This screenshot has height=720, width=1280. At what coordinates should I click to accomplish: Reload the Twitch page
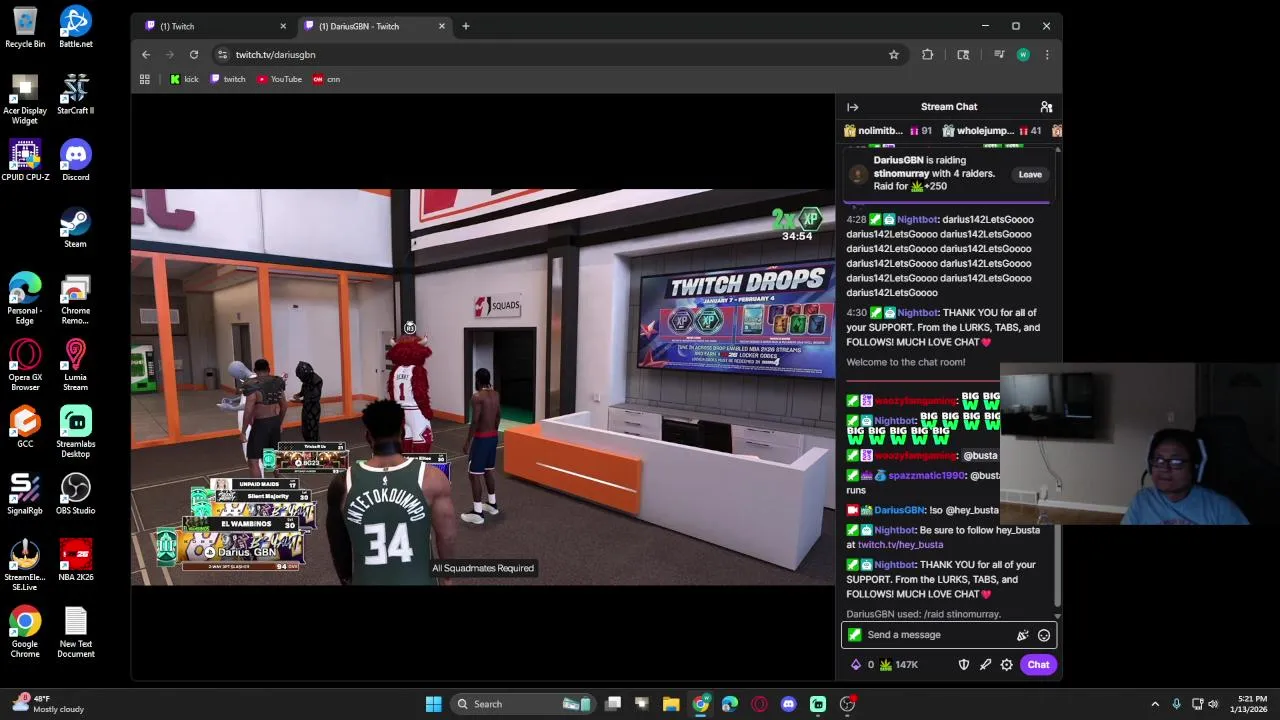pyautogui.click(x=194, y=55)
